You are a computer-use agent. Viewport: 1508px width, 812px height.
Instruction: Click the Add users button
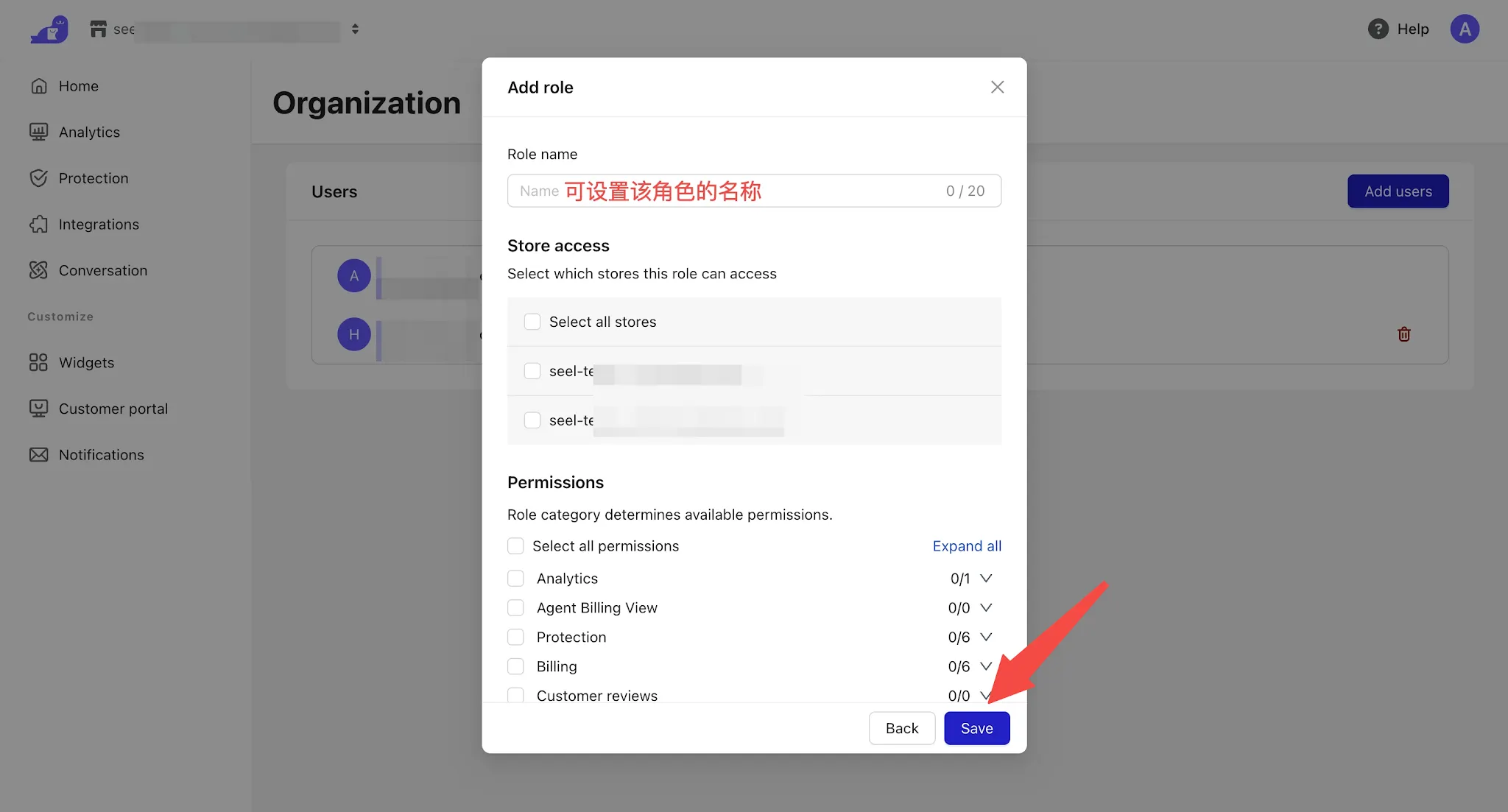click(1398, 191)
